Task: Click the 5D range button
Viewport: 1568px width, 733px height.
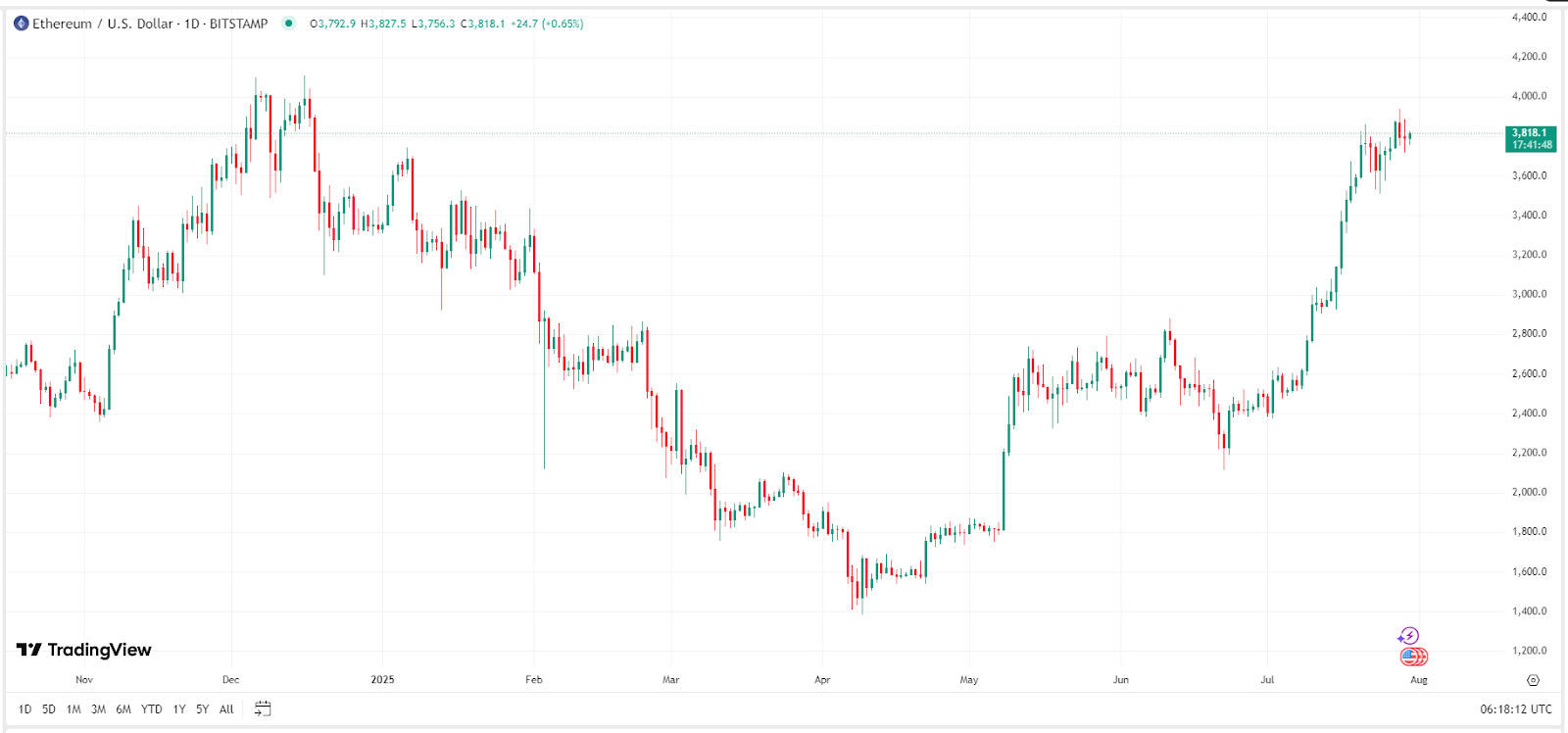Action: pos(47,709)
